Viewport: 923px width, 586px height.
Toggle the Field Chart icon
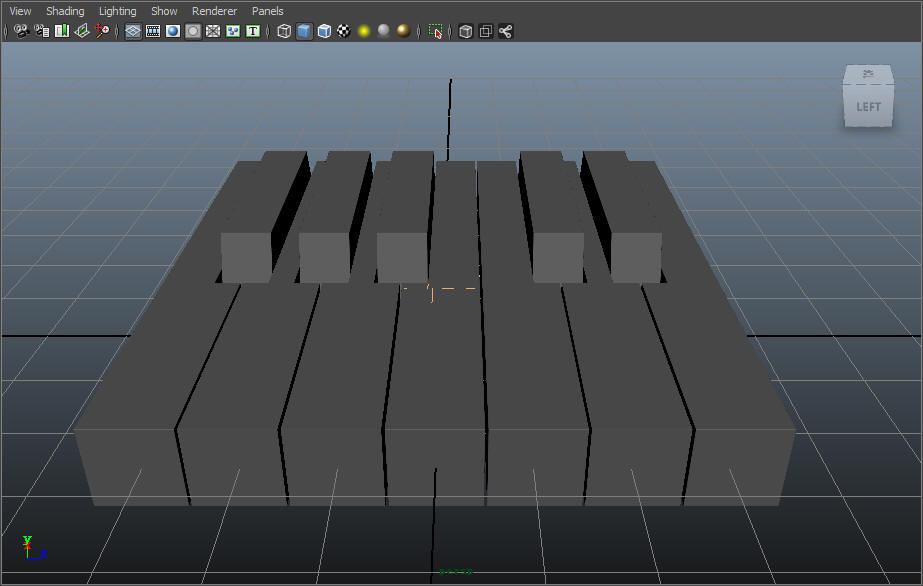[213, 31]
